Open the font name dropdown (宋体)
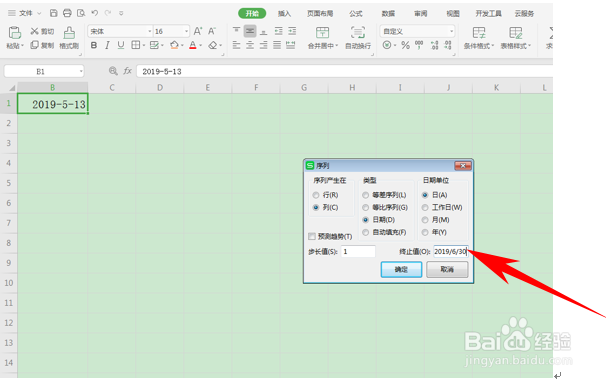The width and height of the screenshot is (606, 381). pyautogui.click(x=150, y=31)
